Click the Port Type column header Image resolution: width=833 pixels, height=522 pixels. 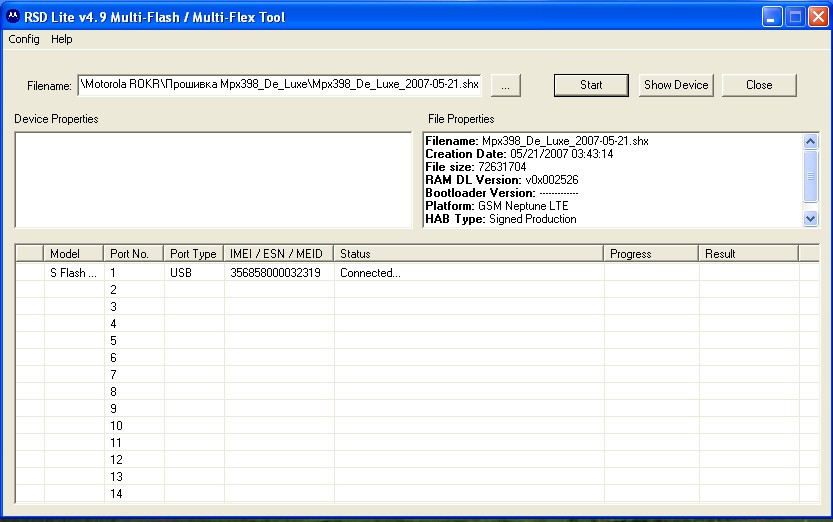pos(194,254)
